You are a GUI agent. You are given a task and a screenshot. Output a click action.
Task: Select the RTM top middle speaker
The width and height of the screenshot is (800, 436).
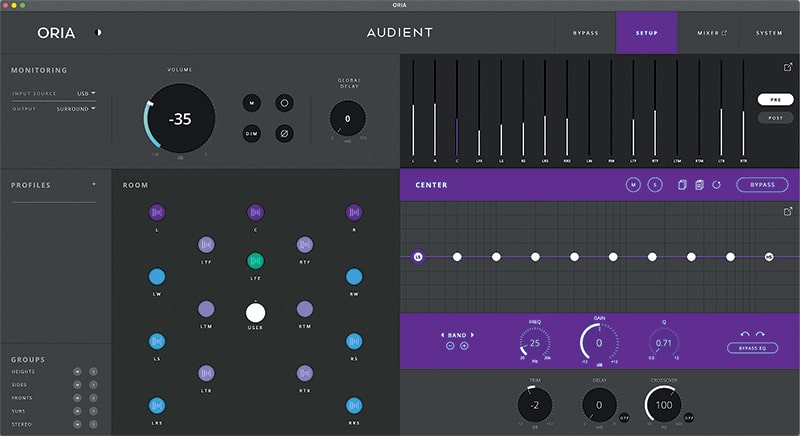tap(305, 309)
